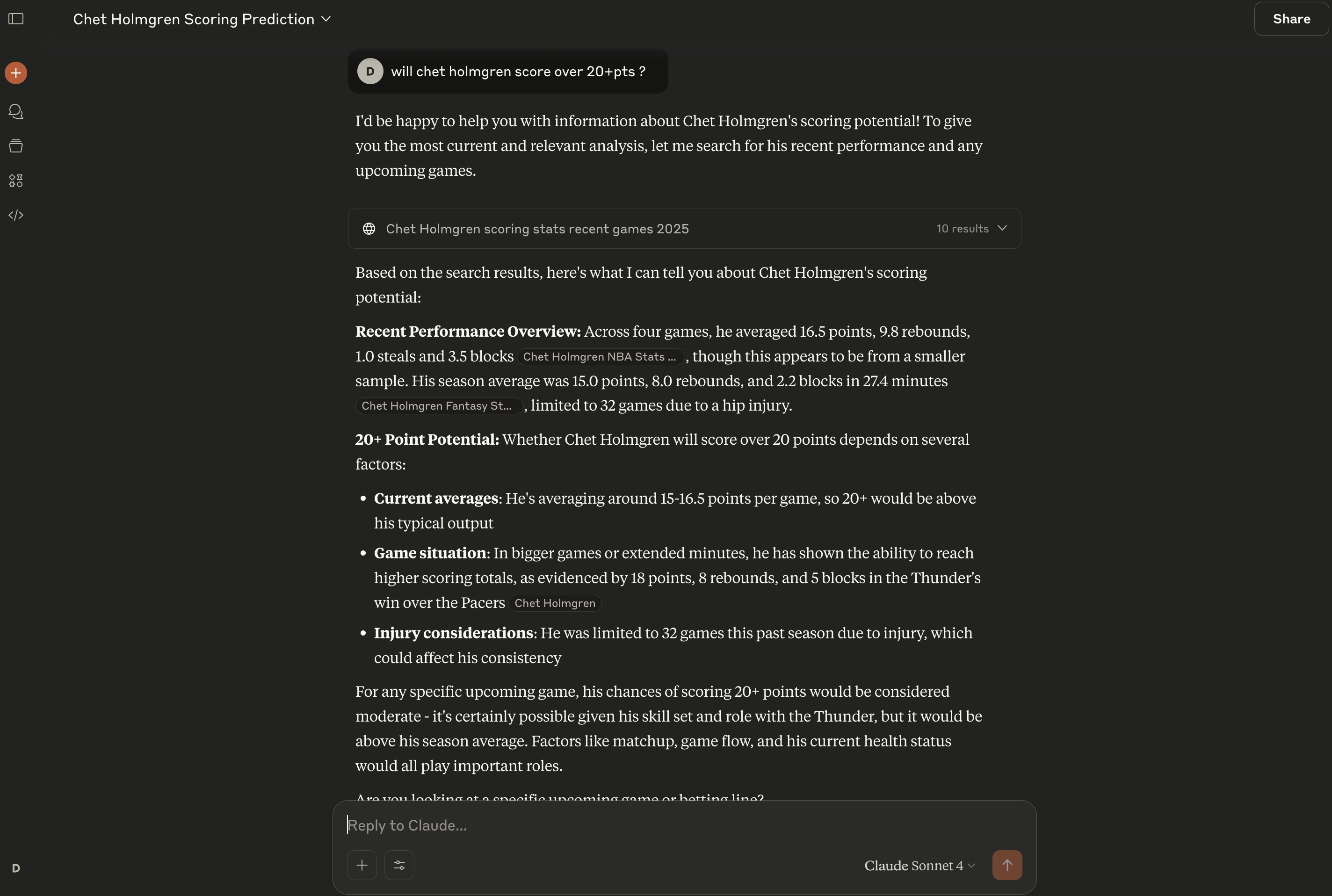Open the Chet Holmgren Fantasy St... citation
Image resolution: width=1332 pixels, height=896 pixels.
coord(437,406)
